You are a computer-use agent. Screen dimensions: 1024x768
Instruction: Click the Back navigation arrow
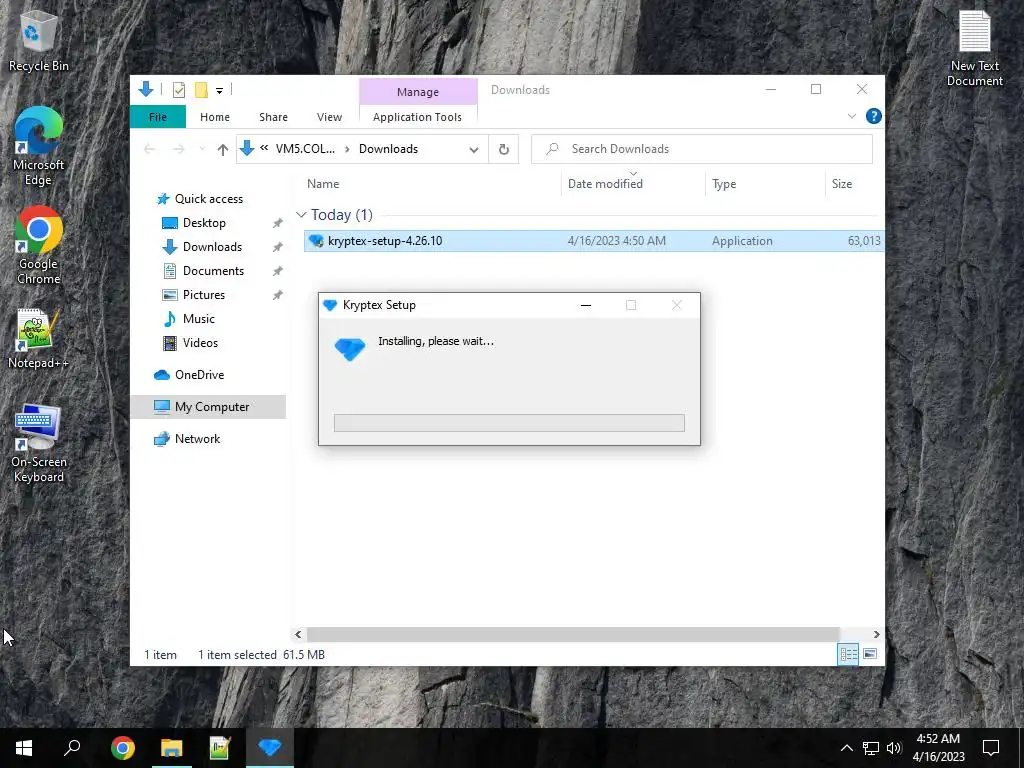(x=150, y=150)
